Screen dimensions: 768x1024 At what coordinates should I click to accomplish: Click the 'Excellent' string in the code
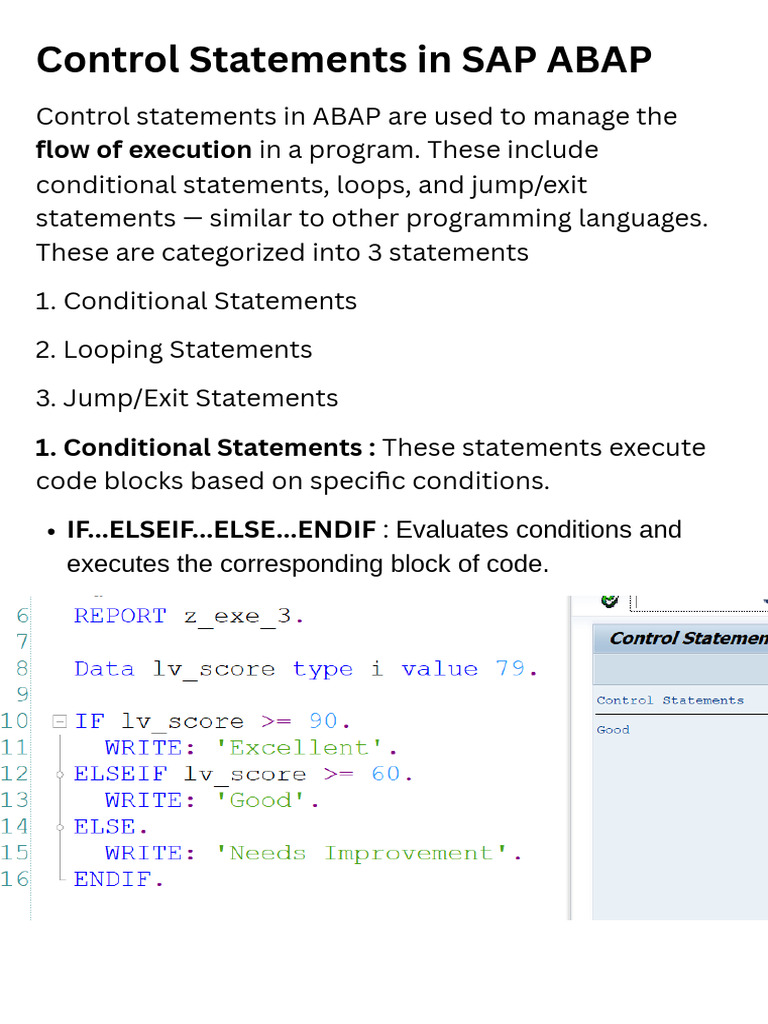point(307,747)
